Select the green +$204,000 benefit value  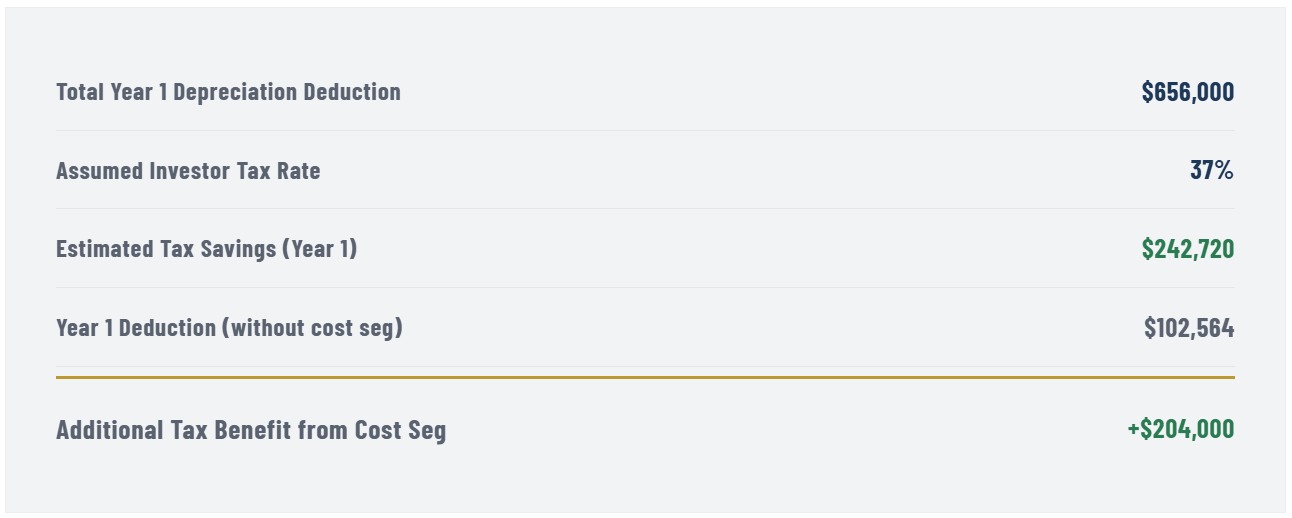pyautogui.click(x=1180, y=429)
